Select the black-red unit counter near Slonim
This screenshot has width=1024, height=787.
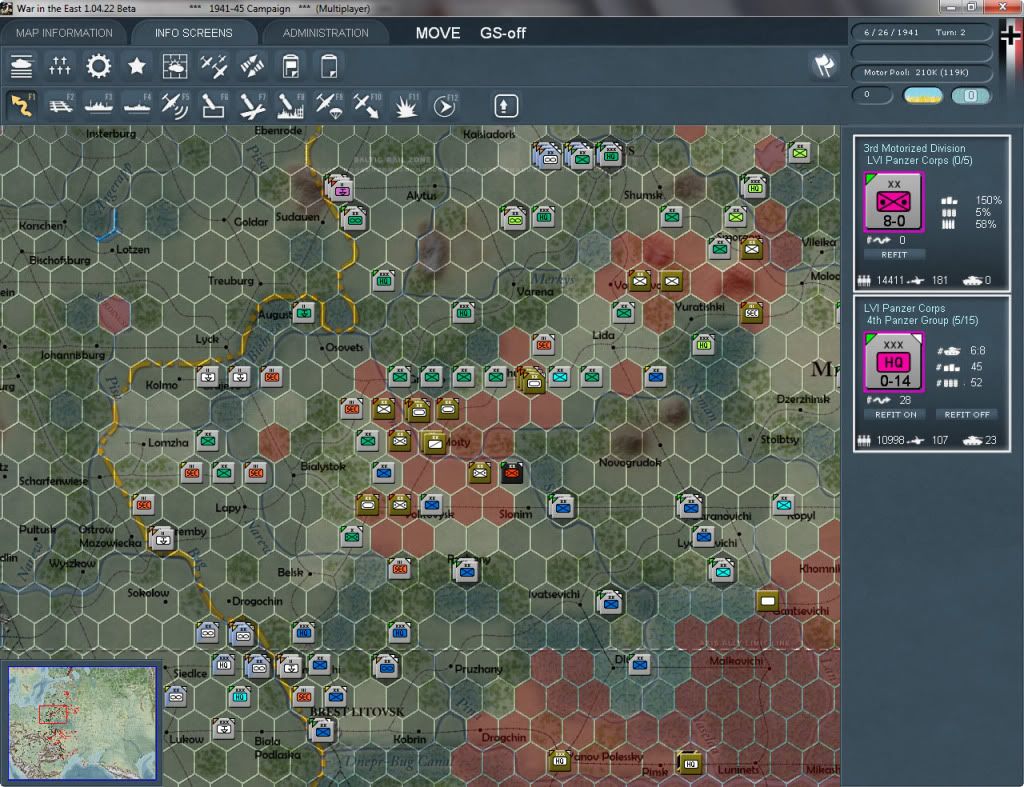pos(511,472)
